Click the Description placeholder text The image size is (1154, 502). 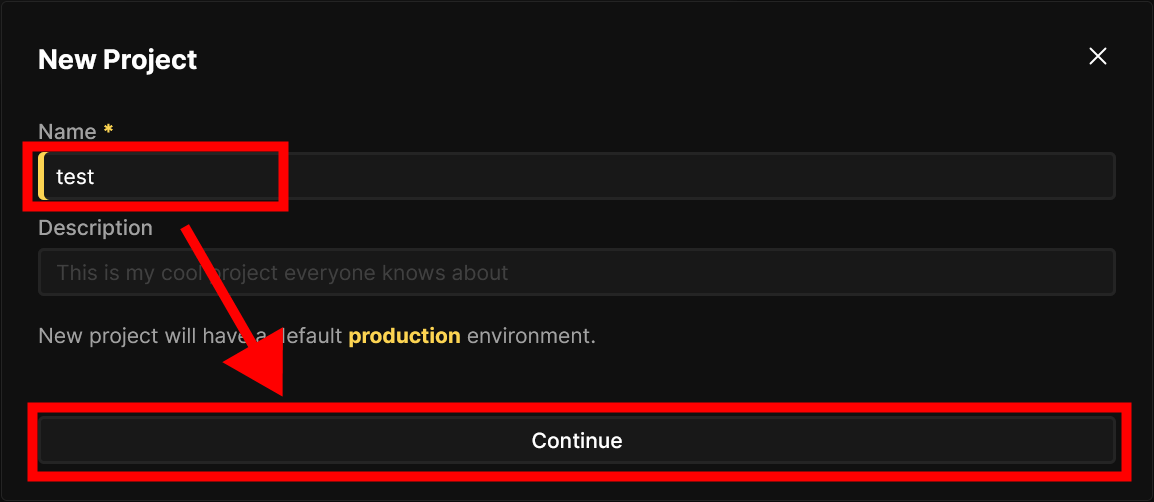[282, 272]
